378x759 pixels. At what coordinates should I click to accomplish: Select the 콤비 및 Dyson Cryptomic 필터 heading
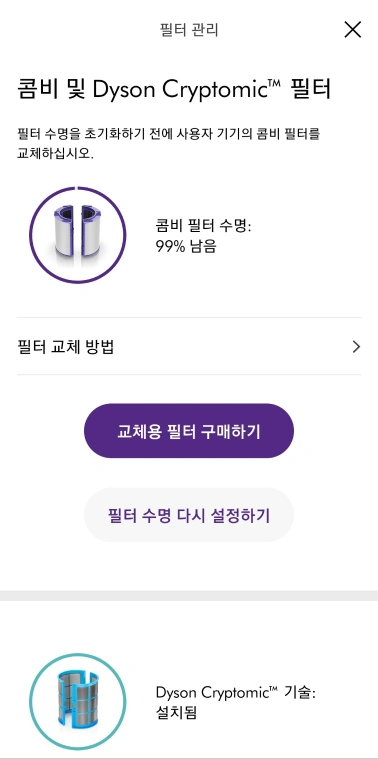point(174,90)
